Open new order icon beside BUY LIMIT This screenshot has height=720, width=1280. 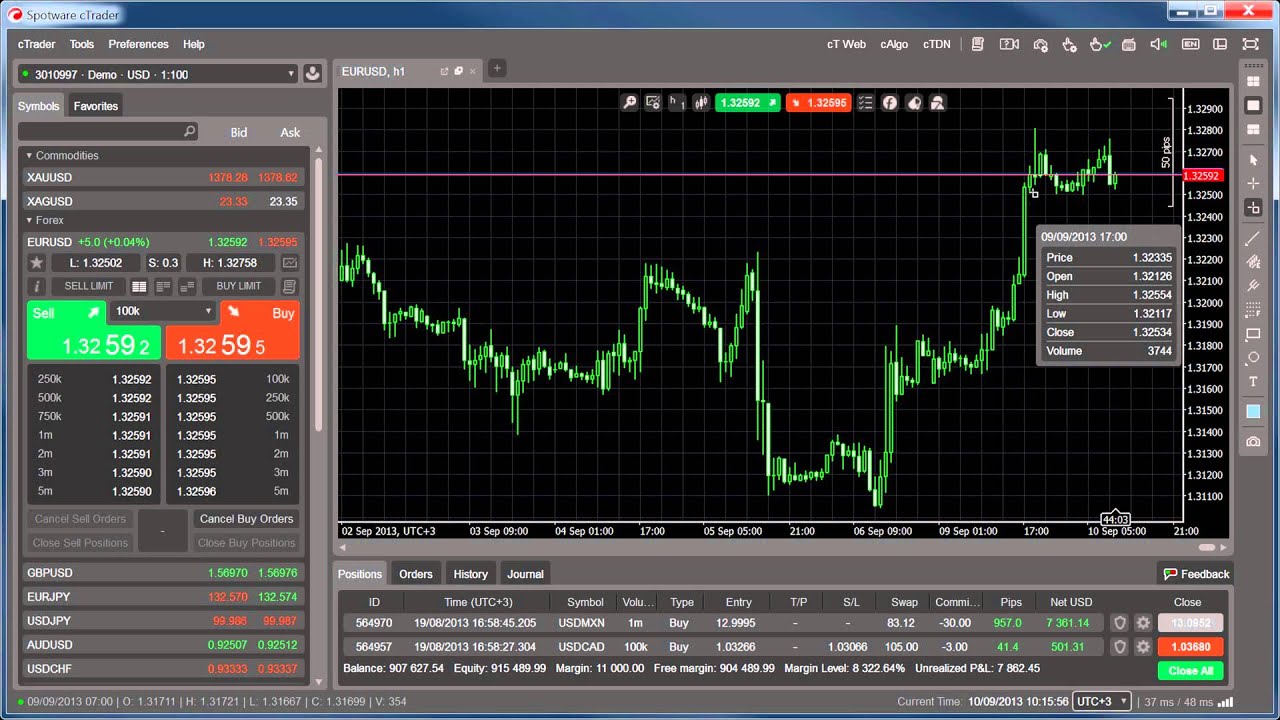tap(289, 286)
